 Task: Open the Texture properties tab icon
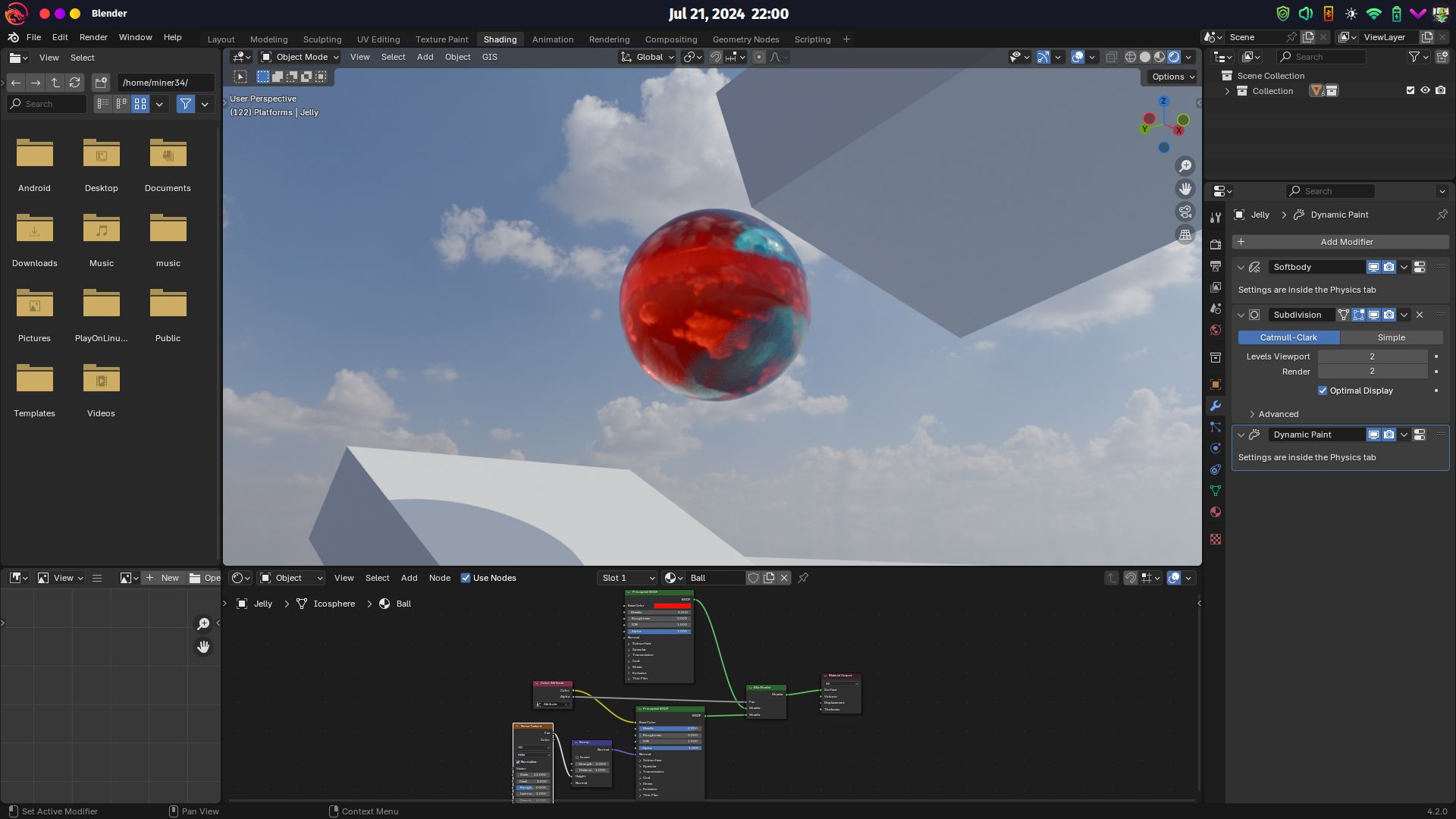(1216, 539)
